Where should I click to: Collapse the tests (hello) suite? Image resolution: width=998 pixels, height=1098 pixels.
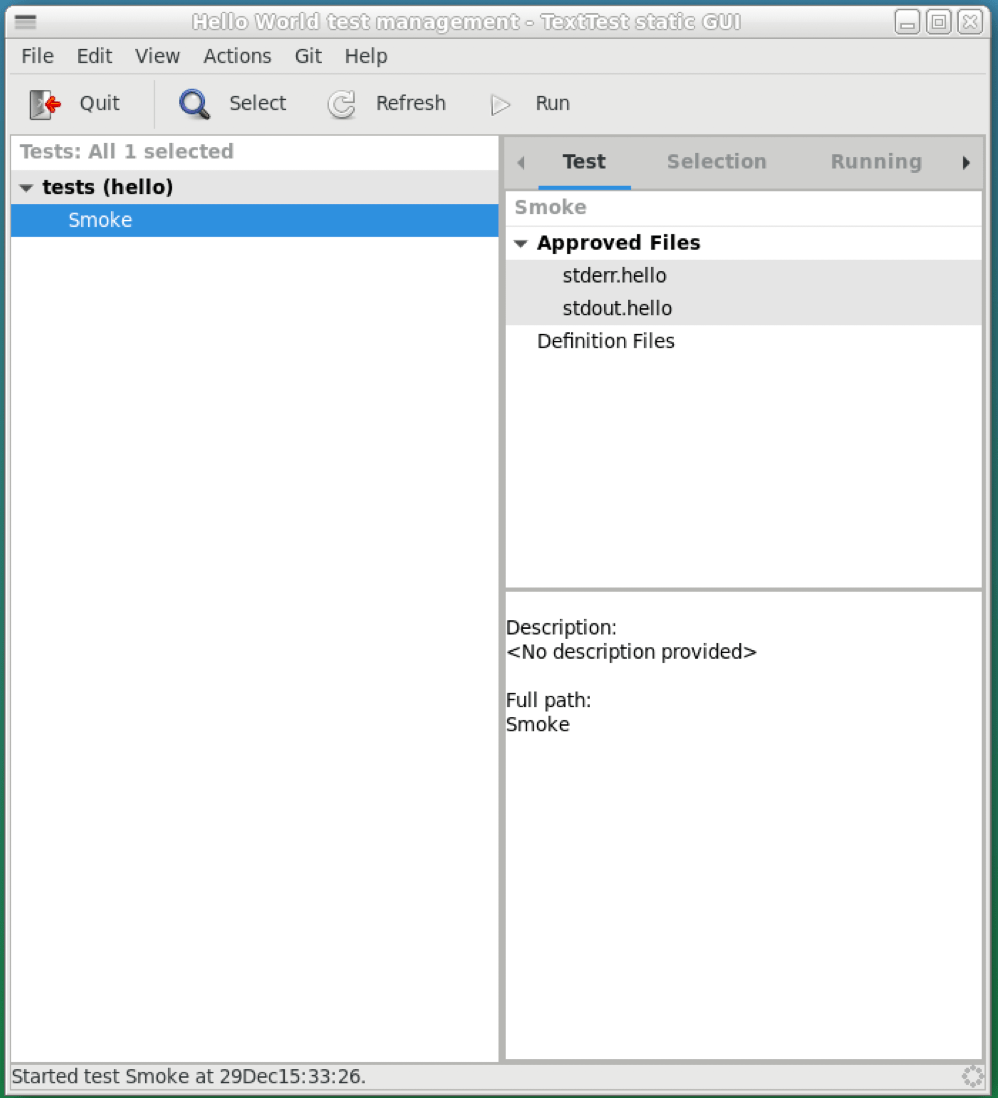click(27, 188)
